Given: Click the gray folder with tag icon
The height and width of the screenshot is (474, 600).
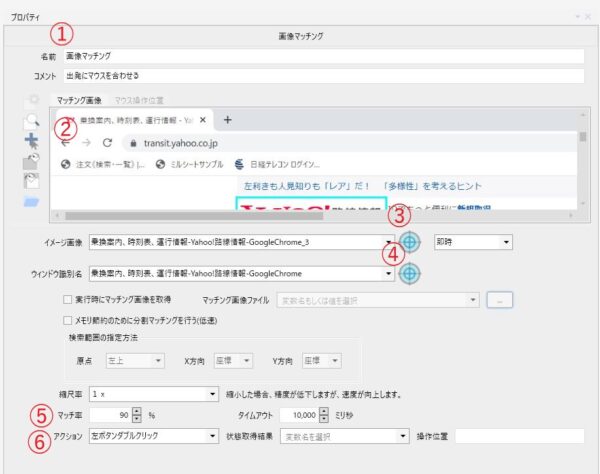Looking at the screenshot, I should pyautogui.click(x=31, y=161).
